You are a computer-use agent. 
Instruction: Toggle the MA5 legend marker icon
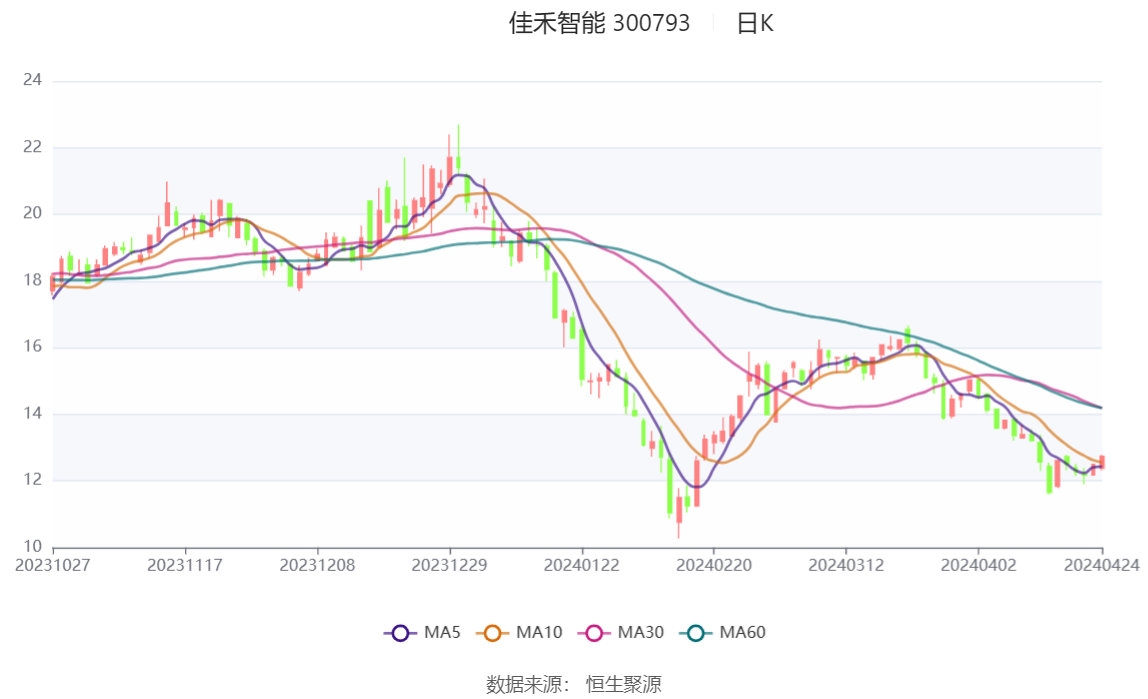point(400,633)
